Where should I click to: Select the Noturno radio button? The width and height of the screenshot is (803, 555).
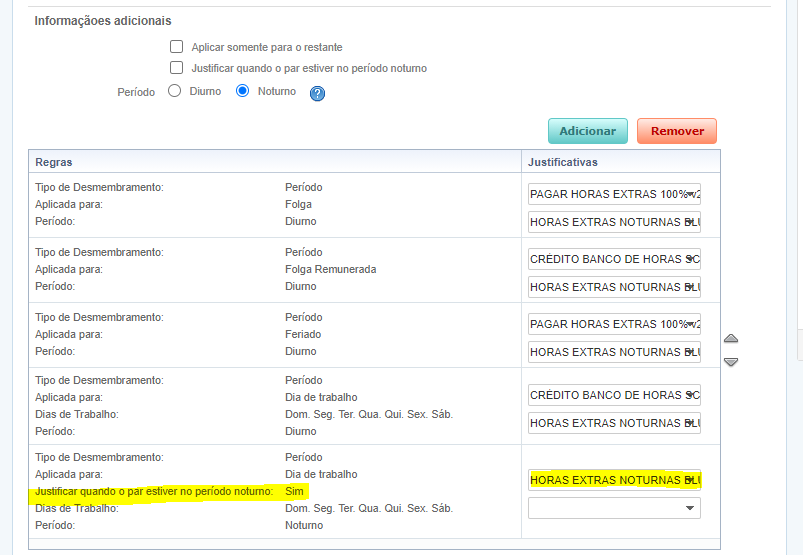242,91
